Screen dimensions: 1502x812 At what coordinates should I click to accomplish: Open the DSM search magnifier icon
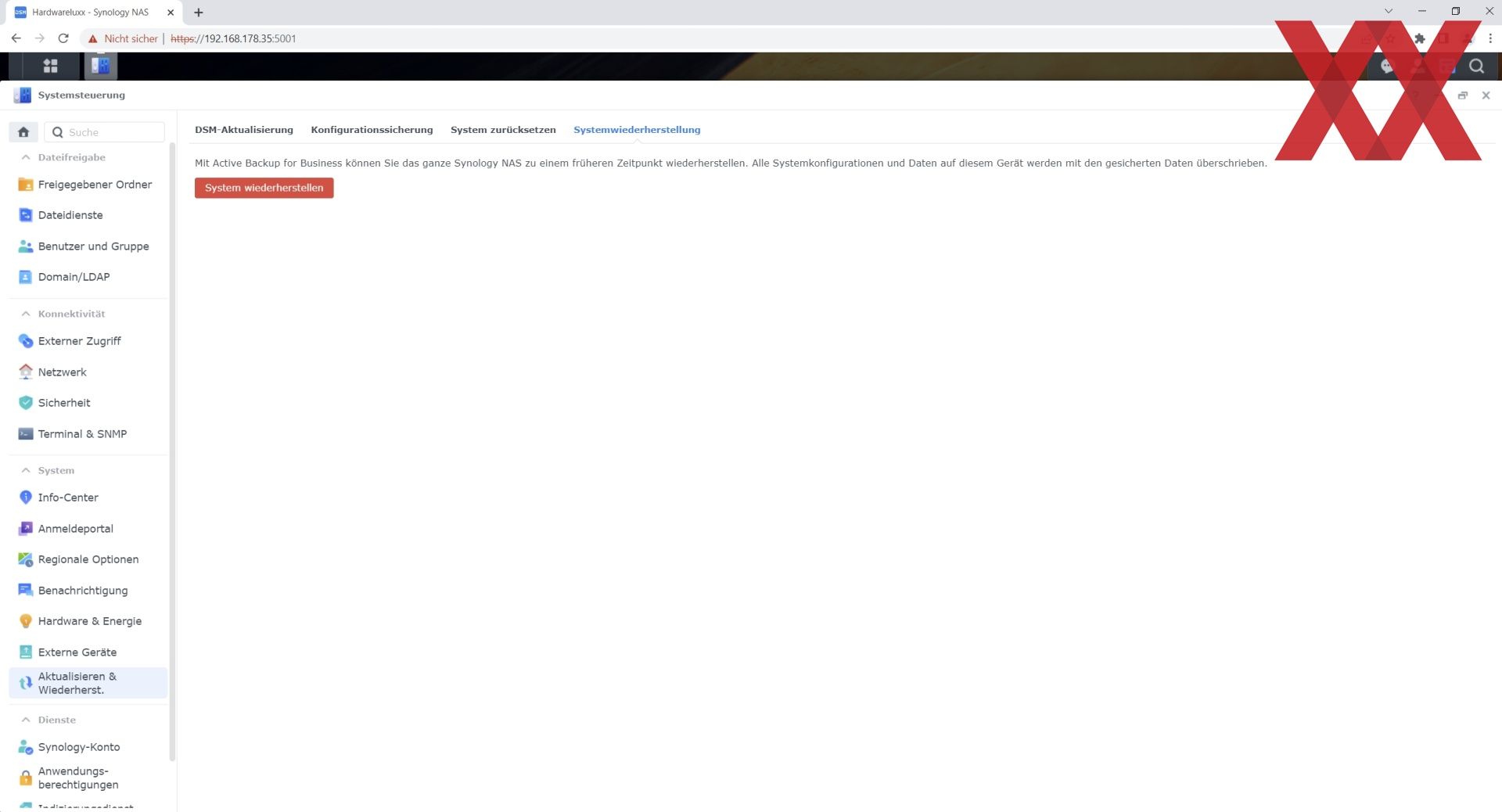coord(1476,66)
